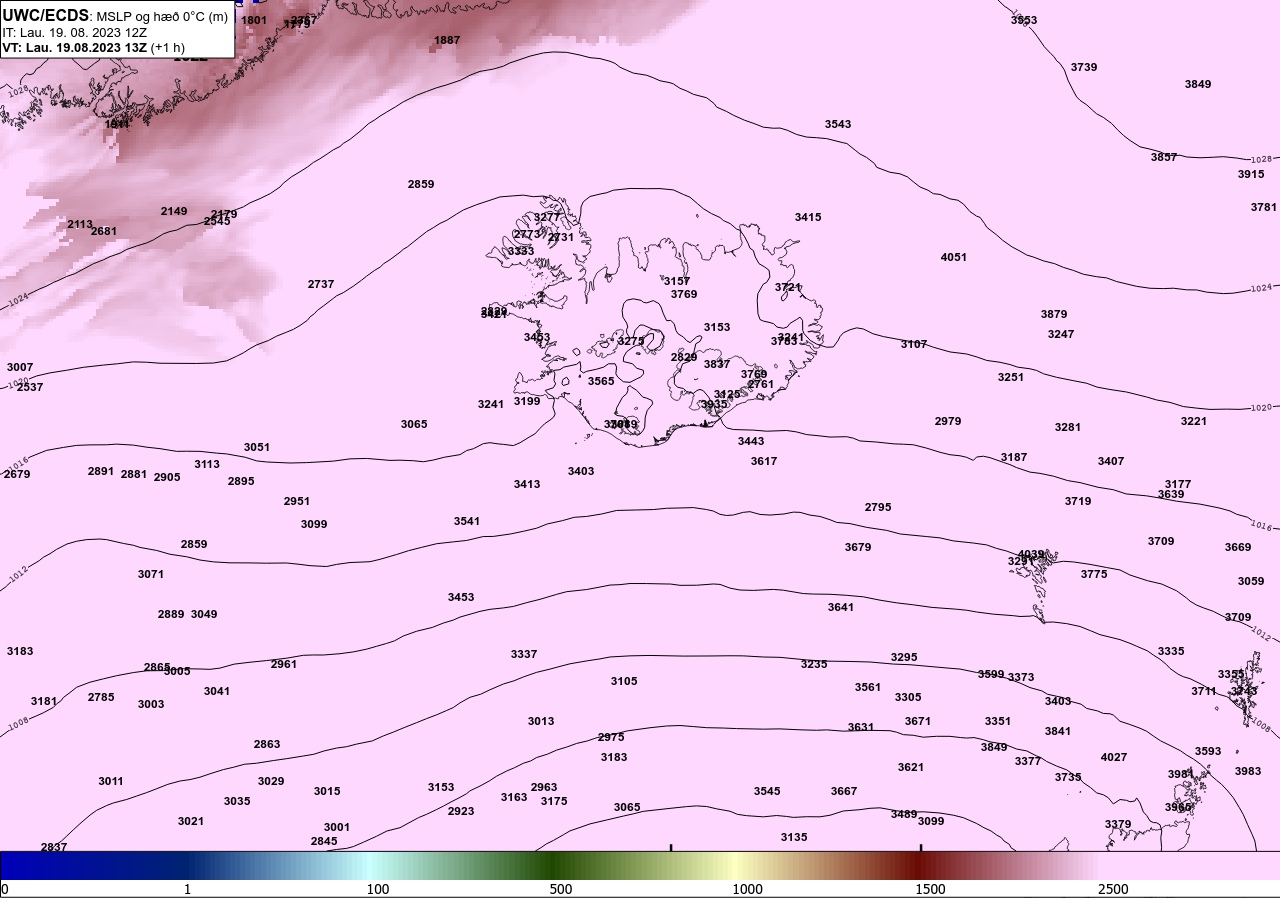Click the map value 3007

pyautogui.click(x=20, y=367)
